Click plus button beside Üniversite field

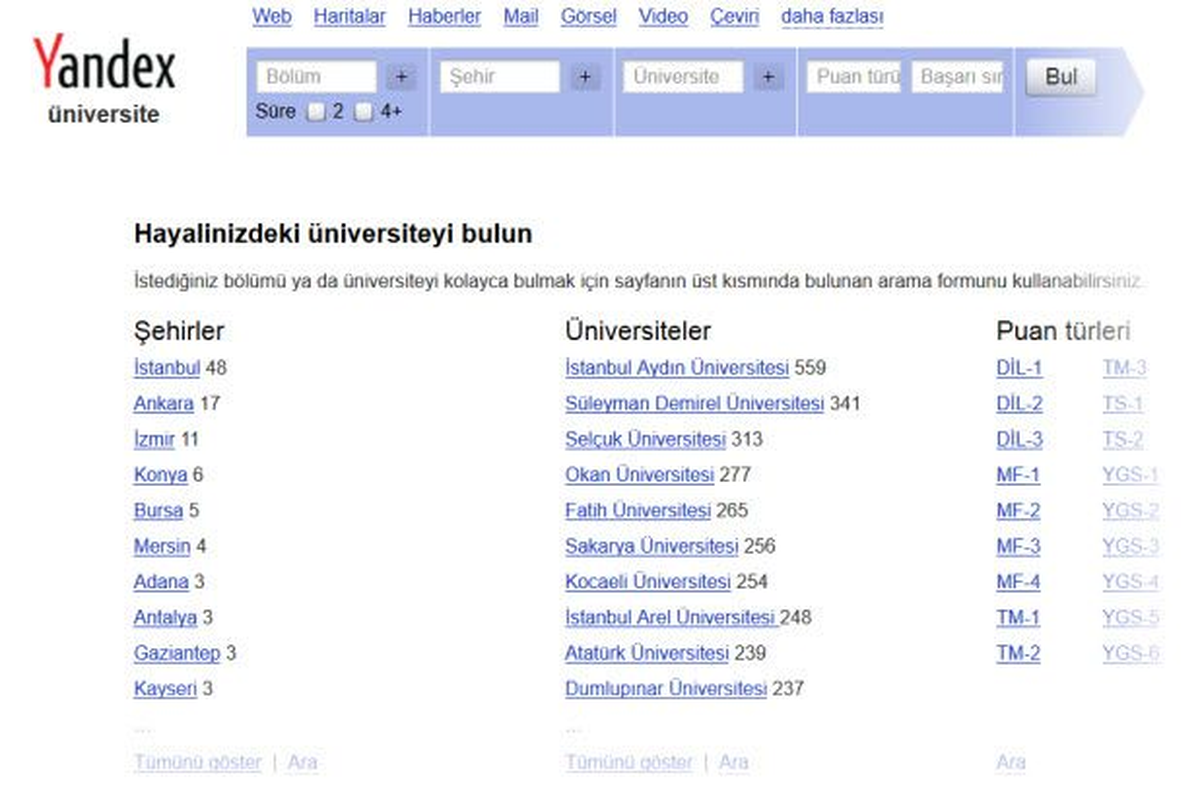point(768,77)
